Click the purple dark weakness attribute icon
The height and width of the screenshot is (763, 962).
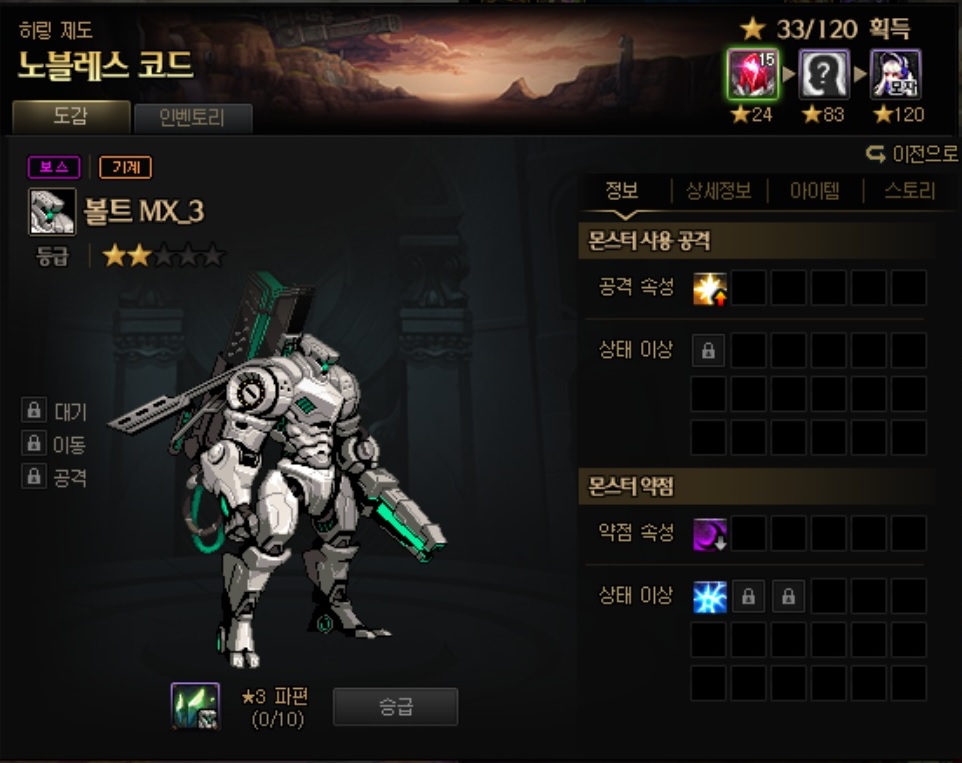point(710,534)
